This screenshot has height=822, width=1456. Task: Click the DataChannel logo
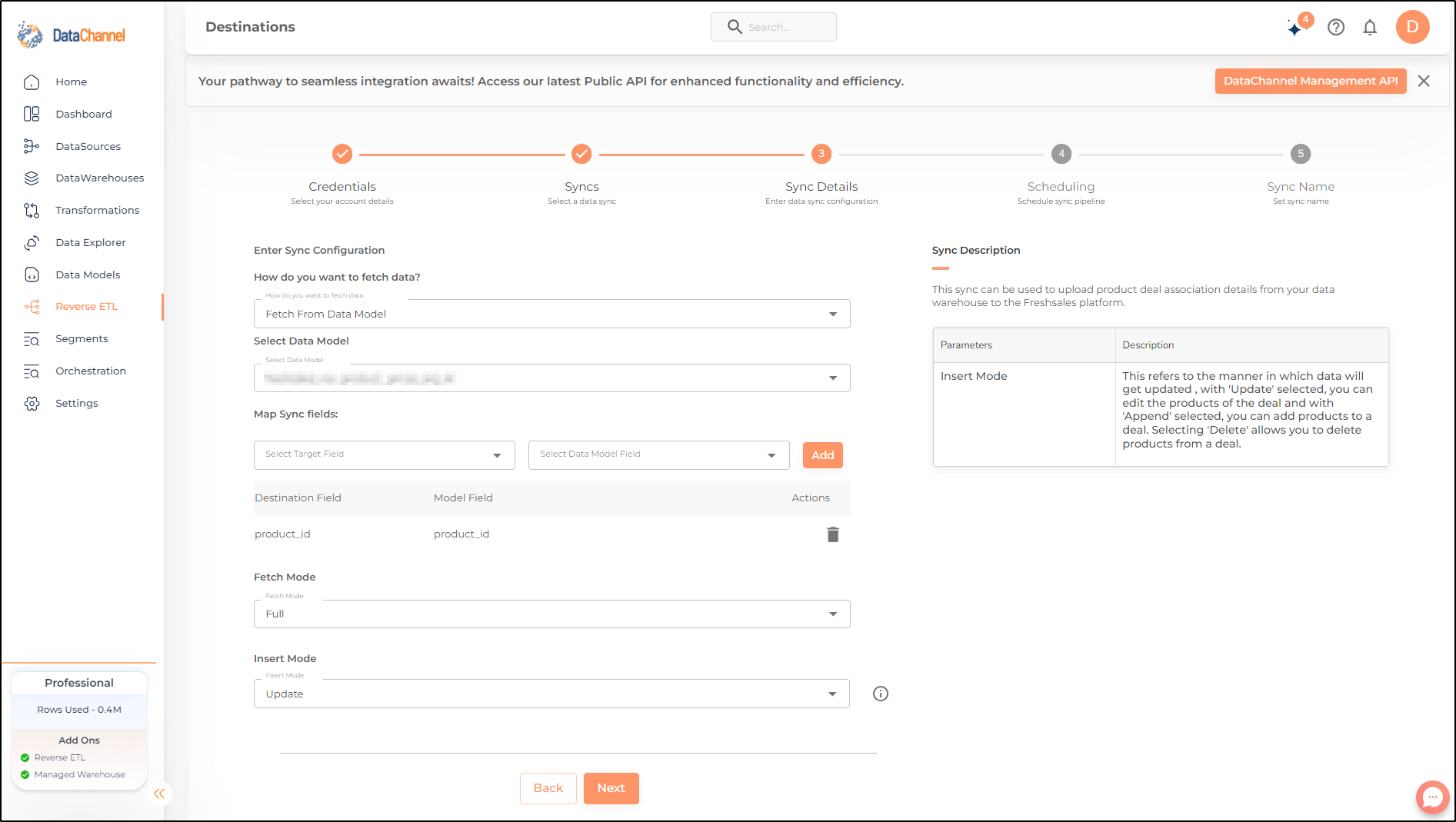(x=71, y=35)
